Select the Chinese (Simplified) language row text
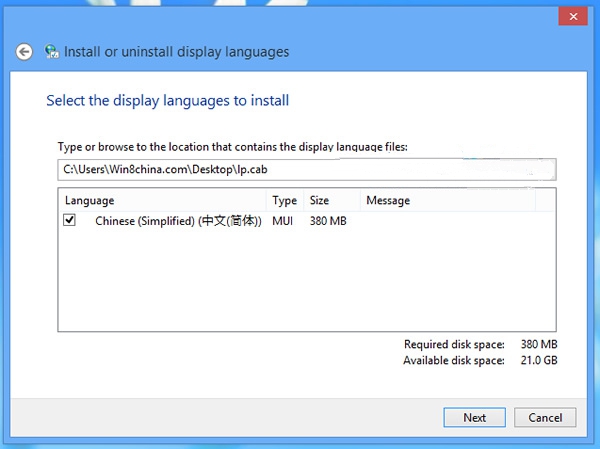600x449 pixels. 178,221
